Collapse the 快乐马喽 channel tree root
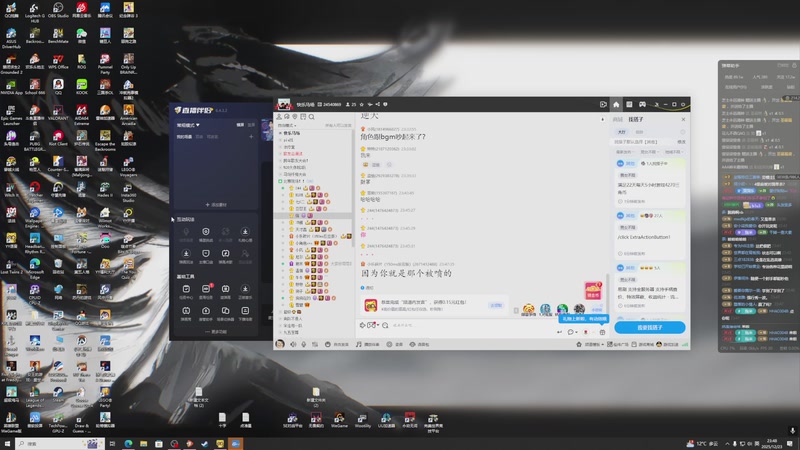 (280, 133)
